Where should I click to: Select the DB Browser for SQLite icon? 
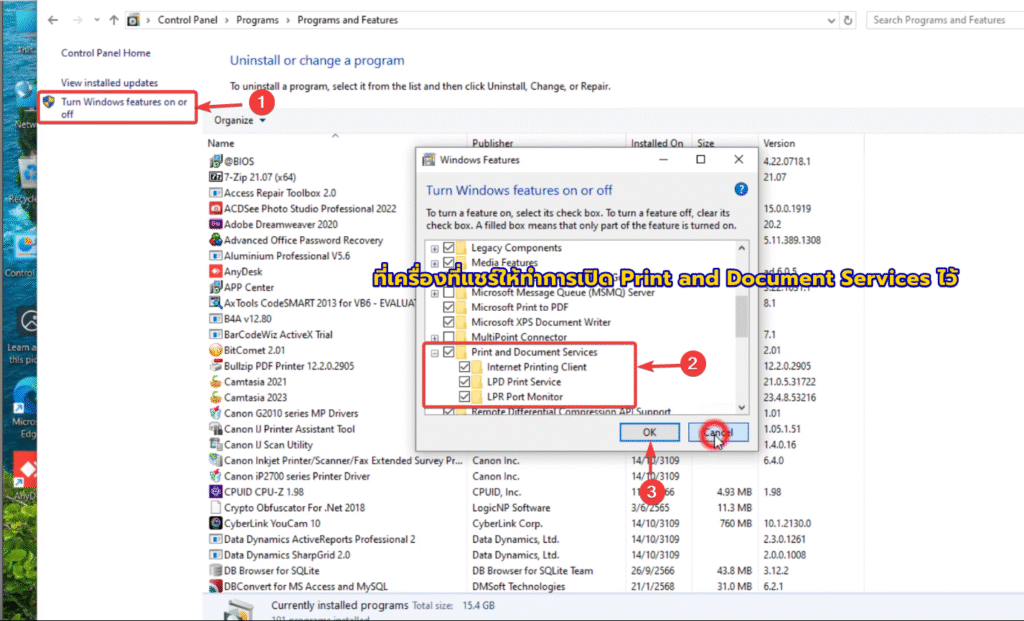pyautogui.click(x=216, y=571)
